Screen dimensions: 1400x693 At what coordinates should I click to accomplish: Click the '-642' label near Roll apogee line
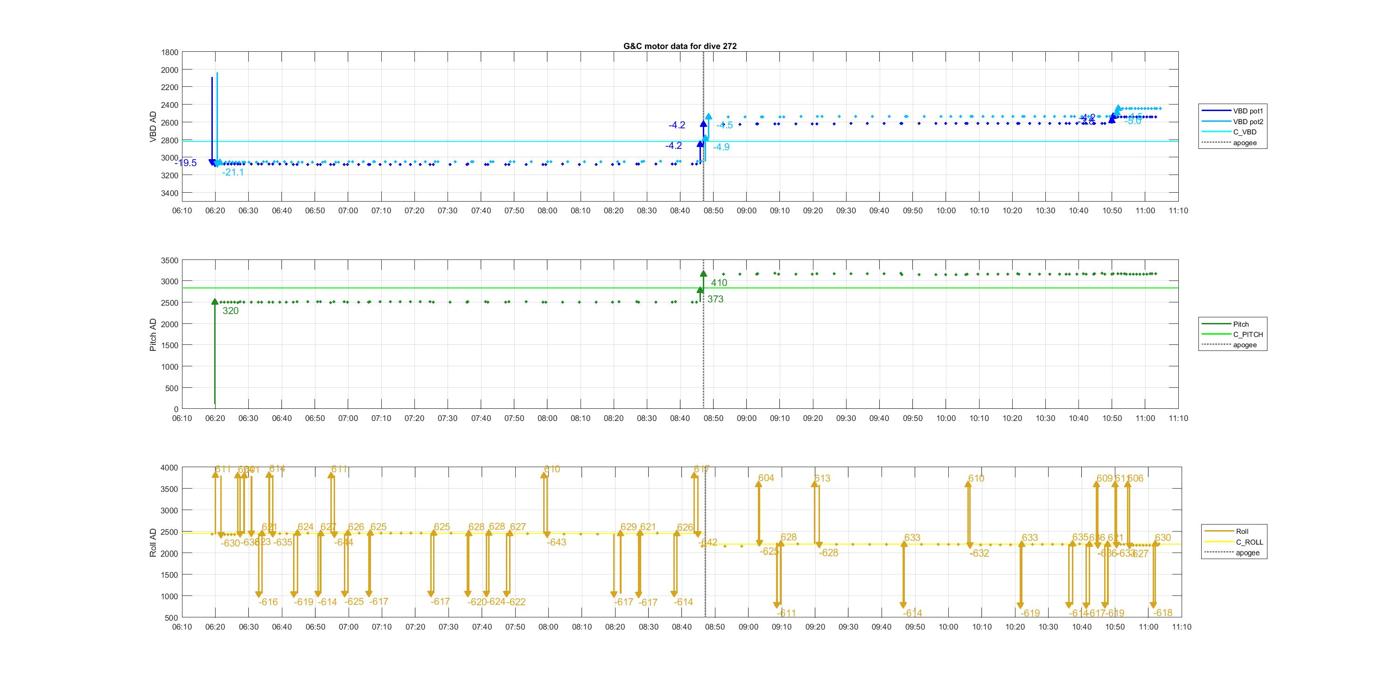(x=708, y=542)
